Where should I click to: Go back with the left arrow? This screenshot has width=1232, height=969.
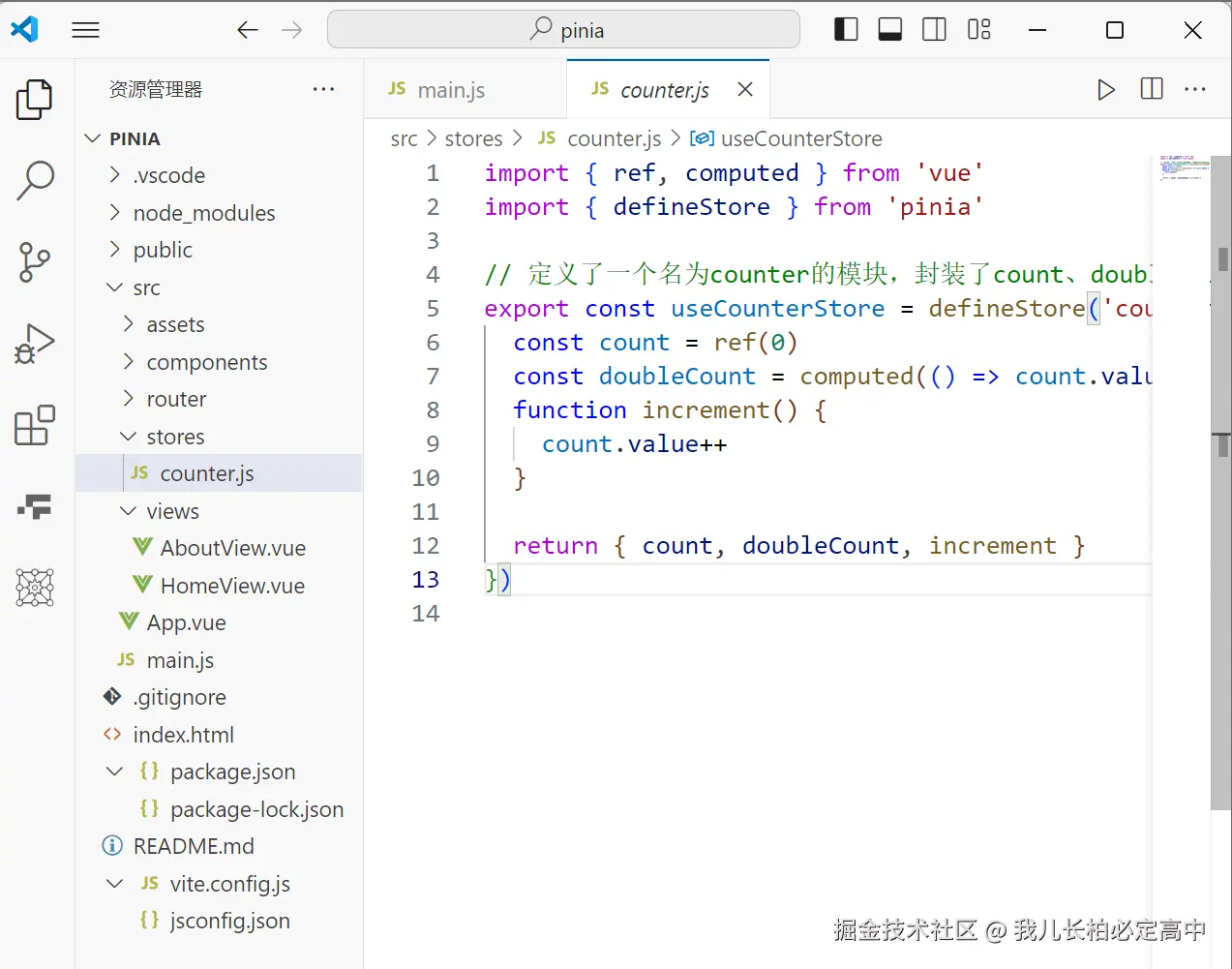click(248, 30)
